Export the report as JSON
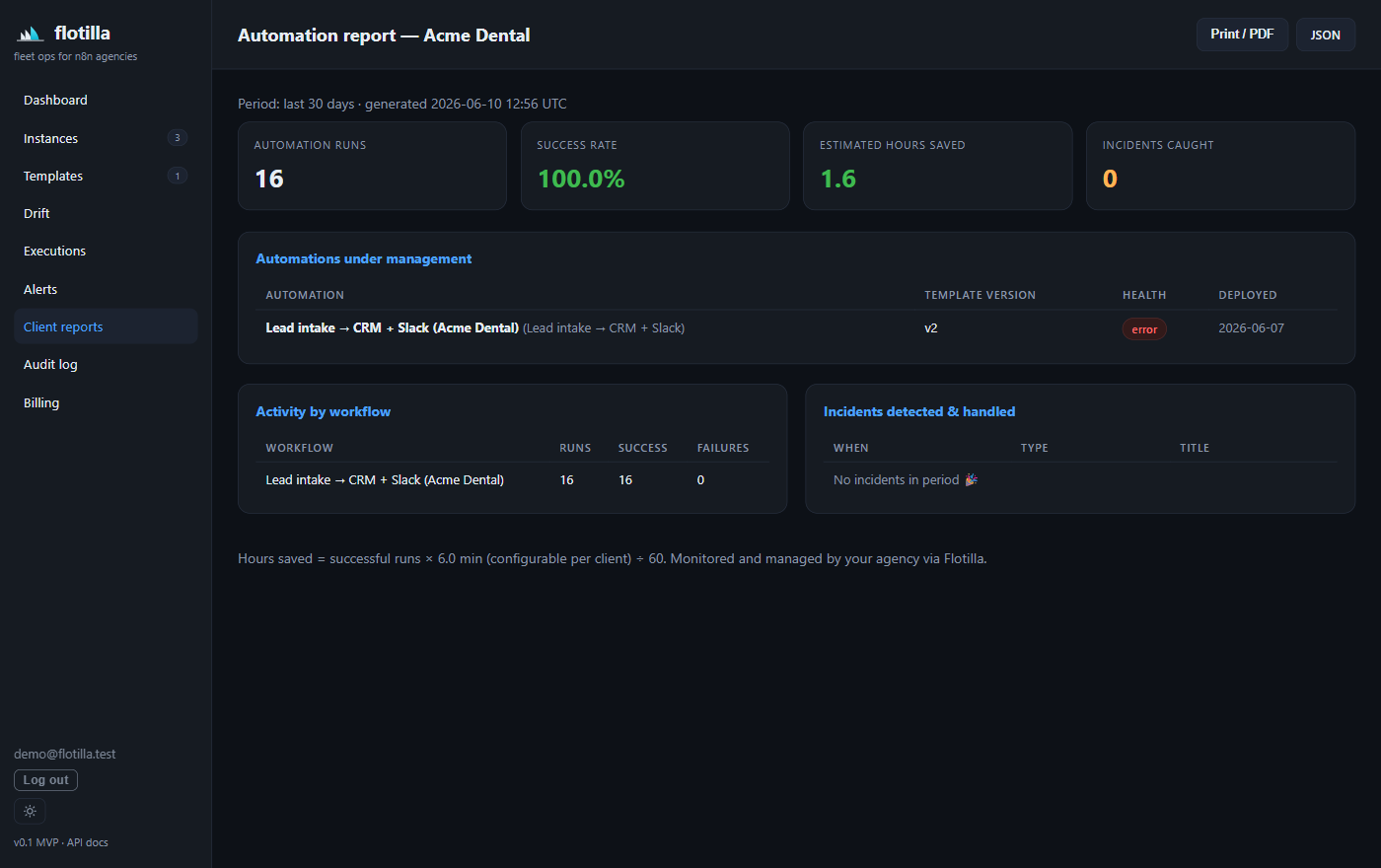This screenshot has width=1381, height=868. [1325, 35]
